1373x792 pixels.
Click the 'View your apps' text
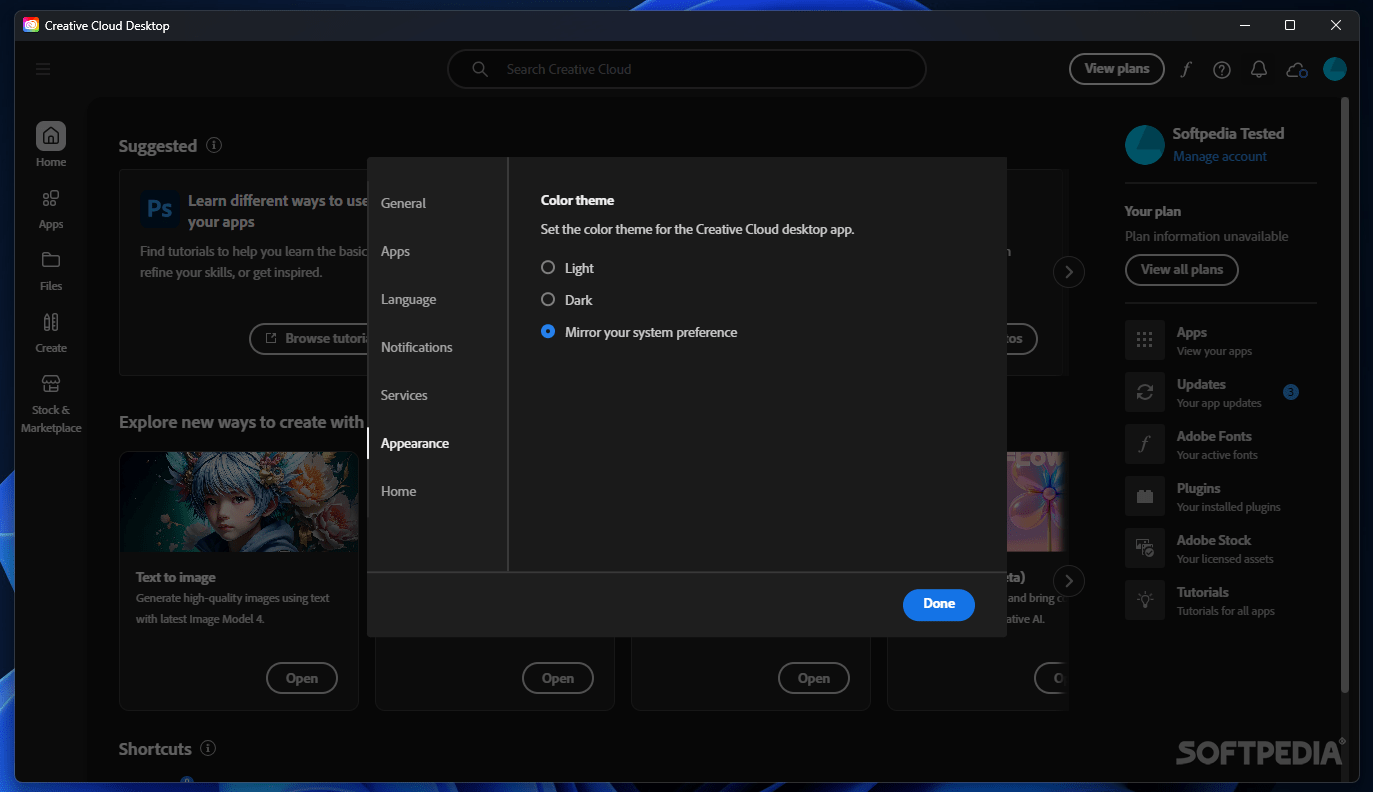1214,351
